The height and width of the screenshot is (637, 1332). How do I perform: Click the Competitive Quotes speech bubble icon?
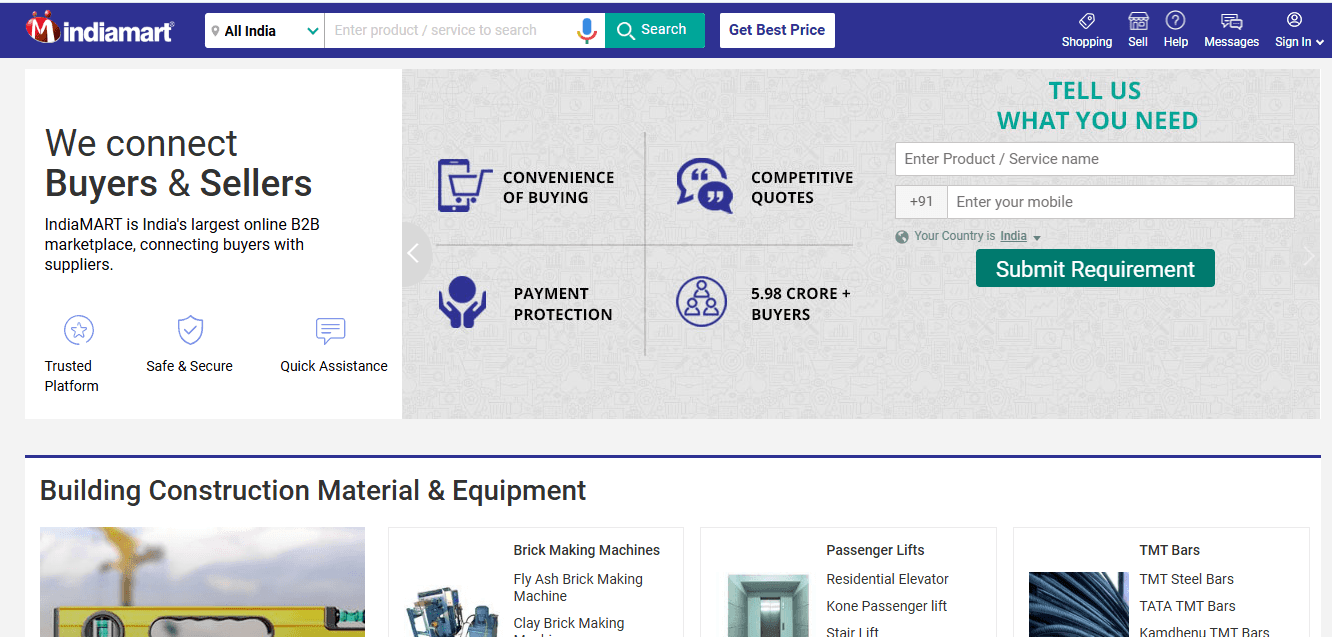coord(704,185)
